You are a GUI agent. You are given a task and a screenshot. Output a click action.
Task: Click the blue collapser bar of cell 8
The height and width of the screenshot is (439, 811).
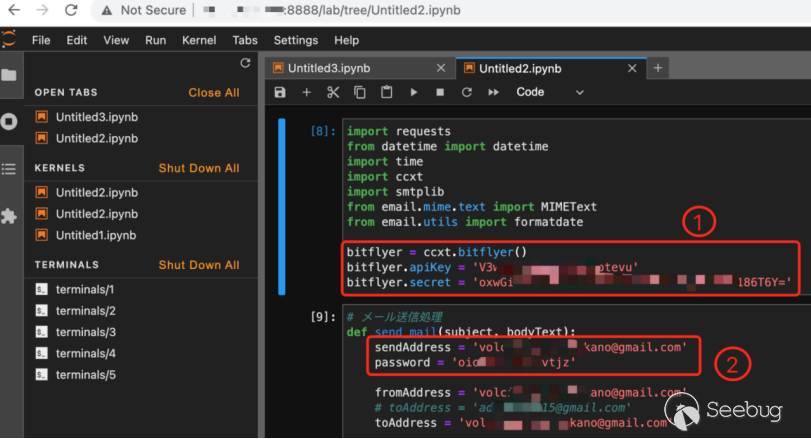click(281, 207)
